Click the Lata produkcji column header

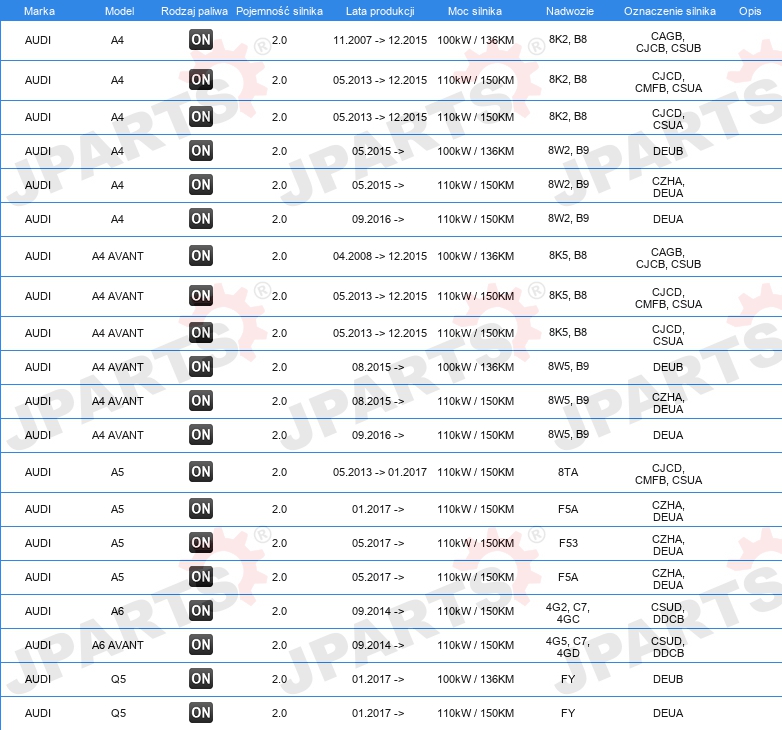coord(380,11)
